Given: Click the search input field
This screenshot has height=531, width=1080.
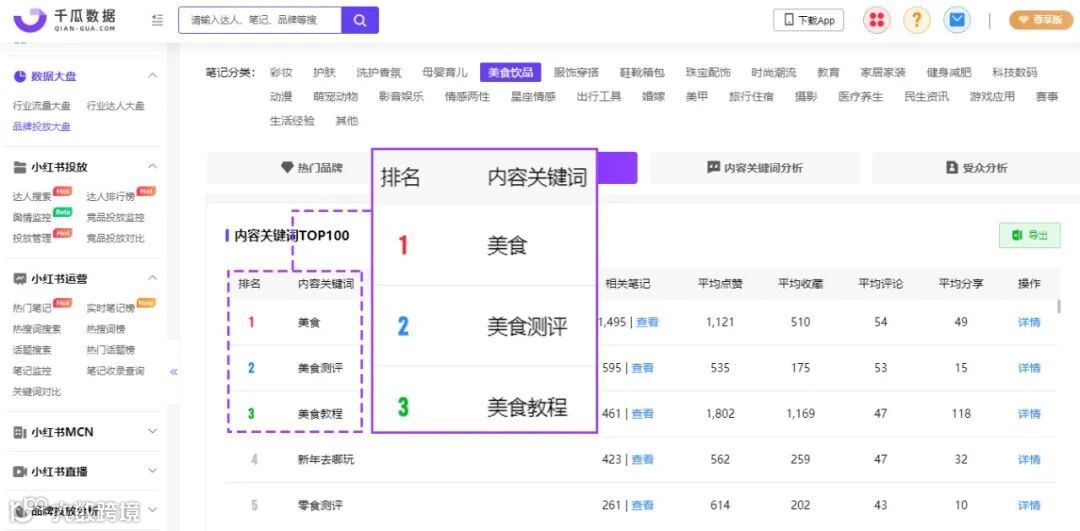Looking at the screenshot, I should click(260, 21).
